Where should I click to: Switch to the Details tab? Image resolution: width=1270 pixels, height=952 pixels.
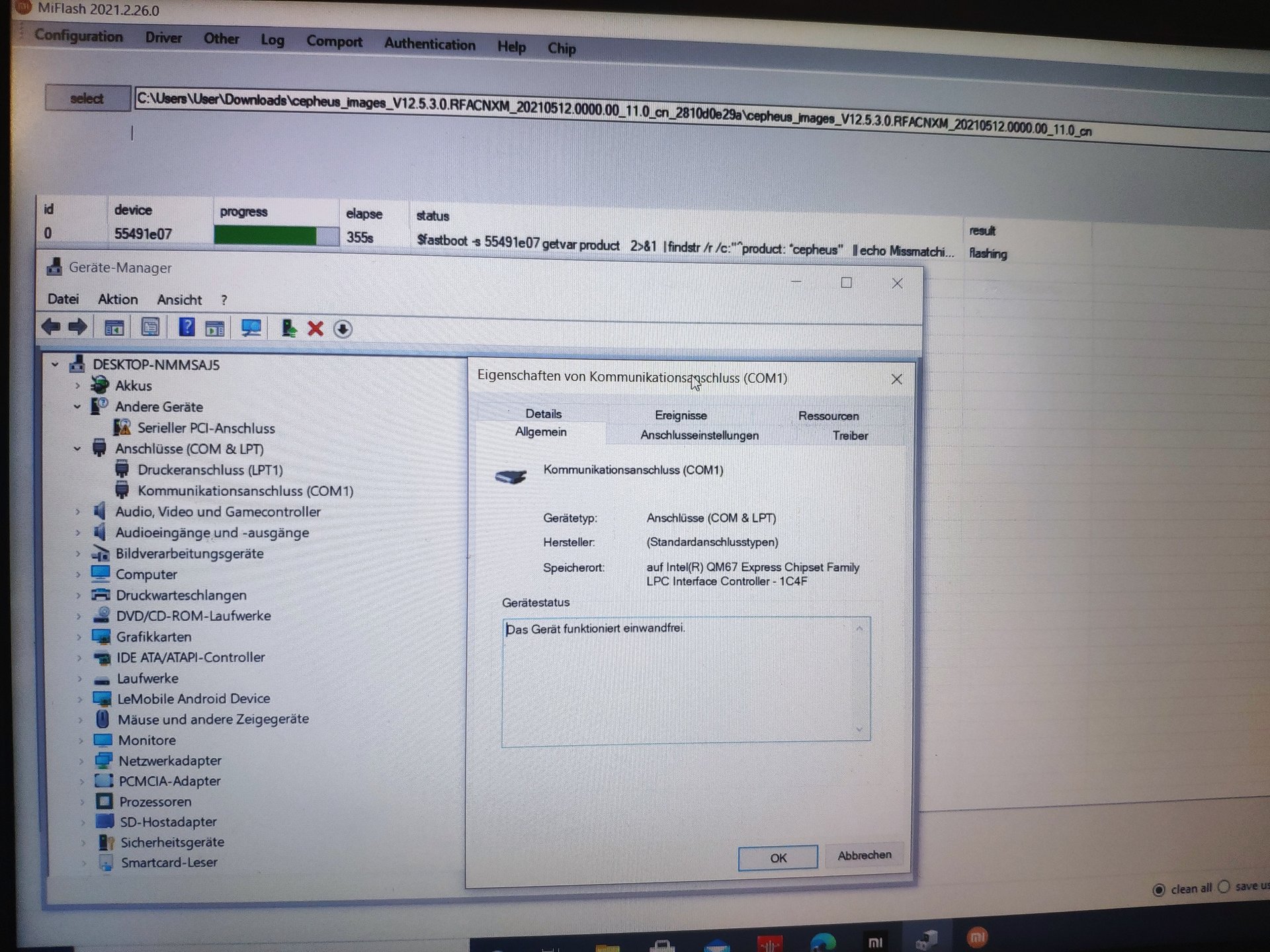543,413
